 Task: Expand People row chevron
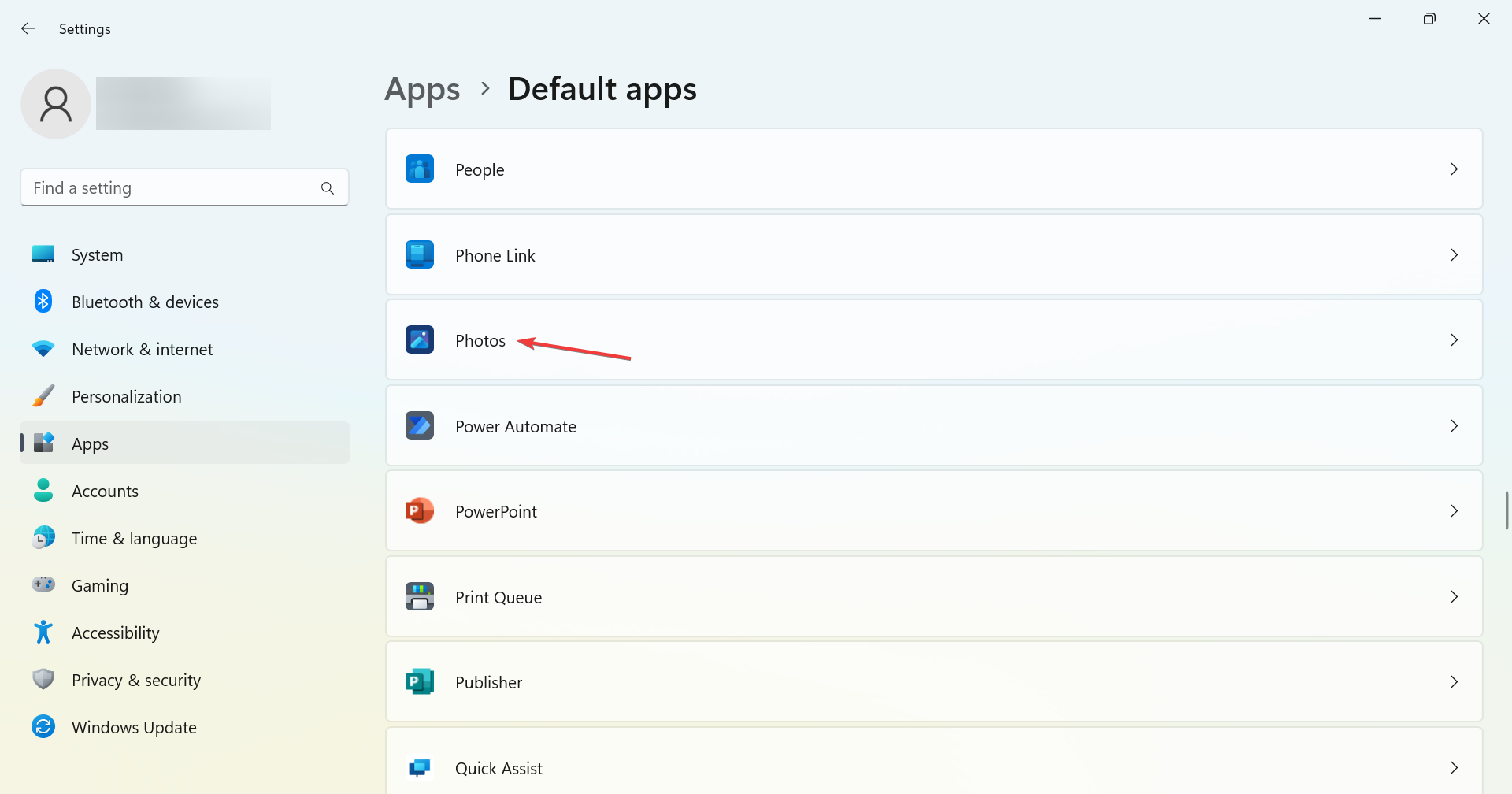[1454, 169]
